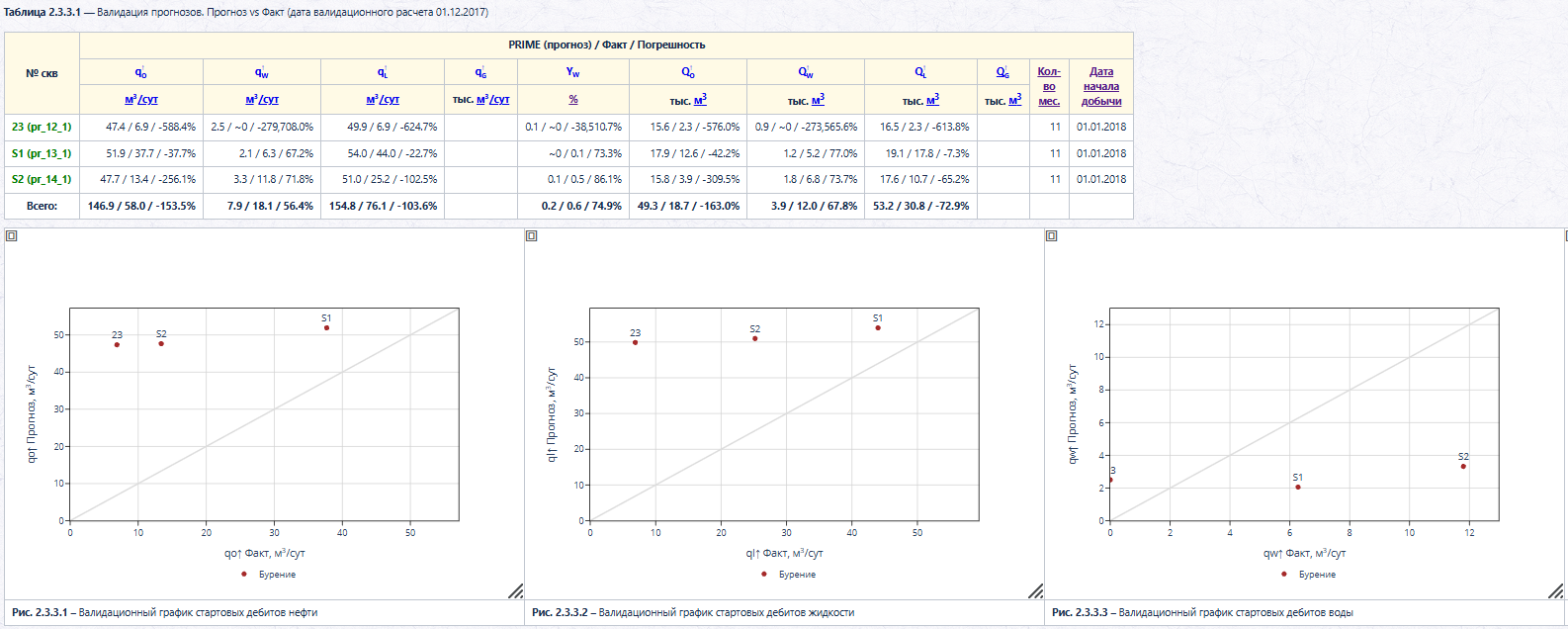
Task: Sort by the Кол-во мес. column header
Action: pyautogui.click(x=1049, y=86)
